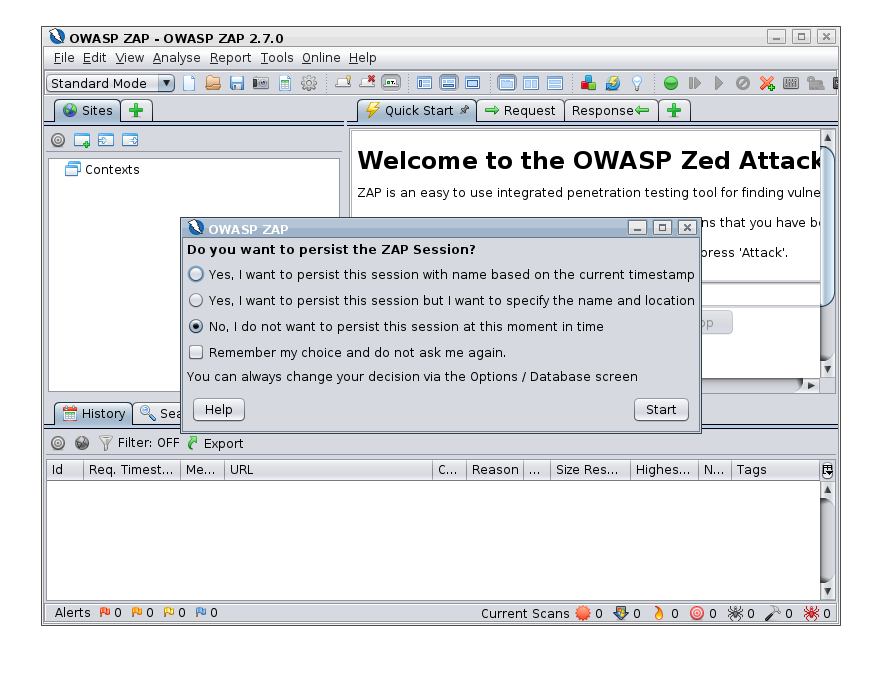Open the Analyse menu
The height and width of the screenshot is (673, 882).
176,58
